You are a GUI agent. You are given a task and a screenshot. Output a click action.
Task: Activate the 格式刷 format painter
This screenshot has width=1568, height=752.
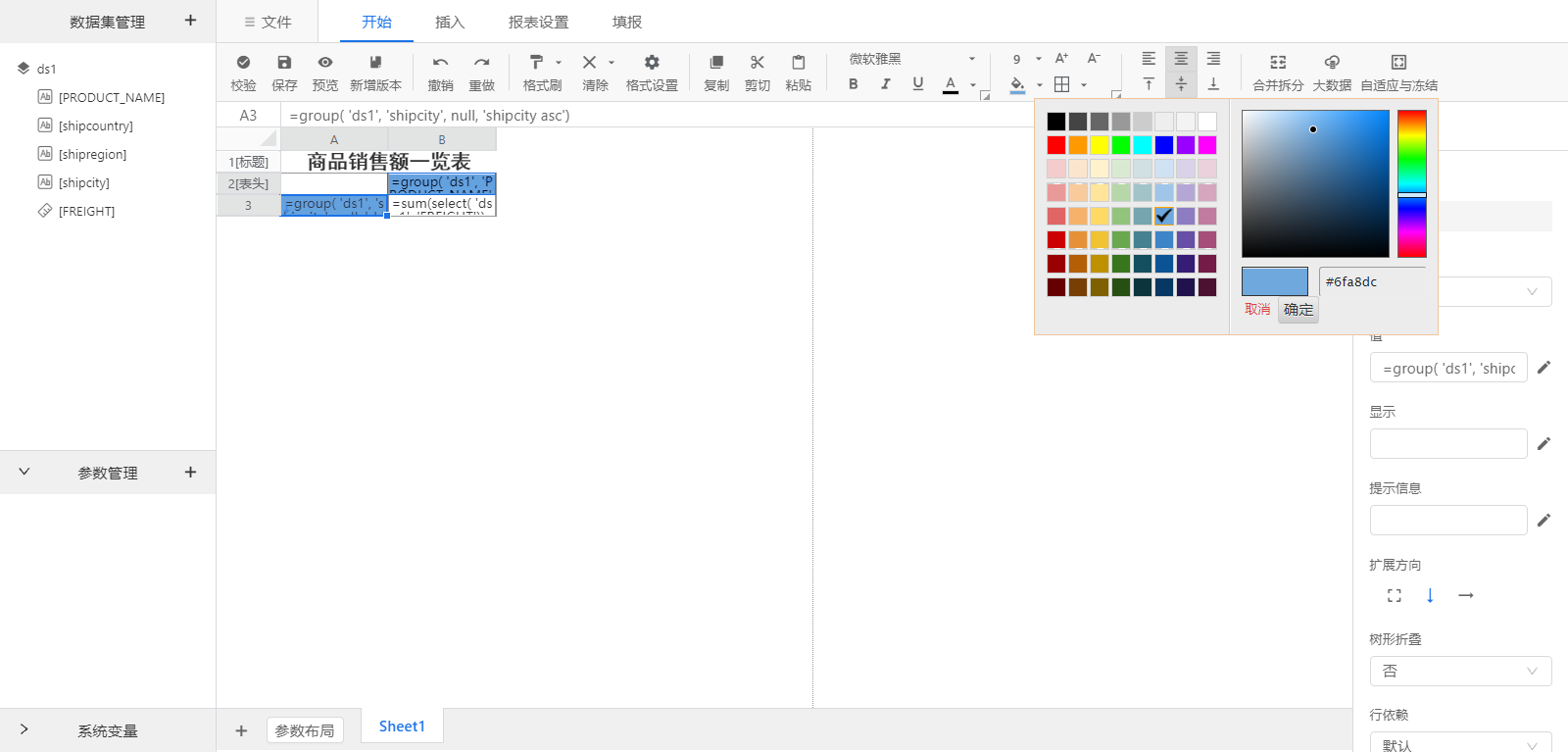[x=536, y=63]
